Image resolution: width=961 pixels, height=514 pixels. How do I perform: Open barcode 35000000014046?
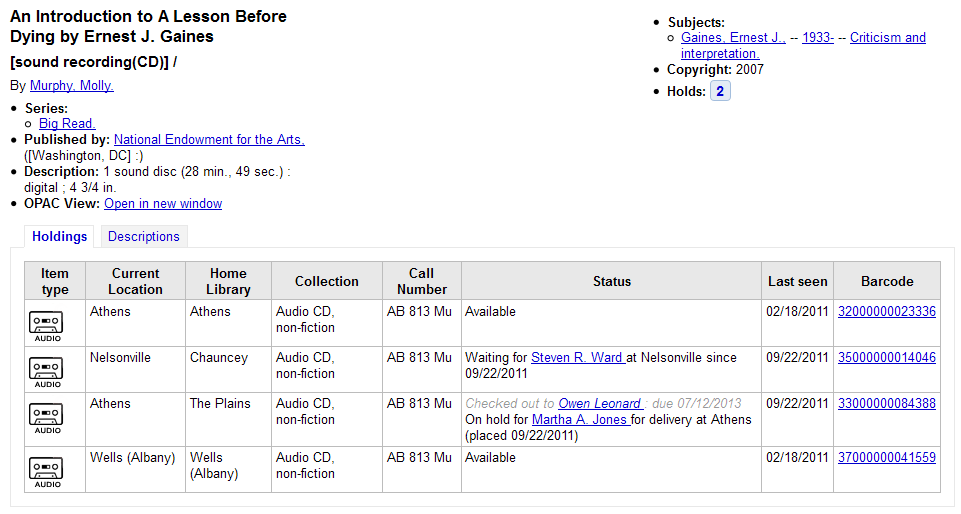click(886, 358)
